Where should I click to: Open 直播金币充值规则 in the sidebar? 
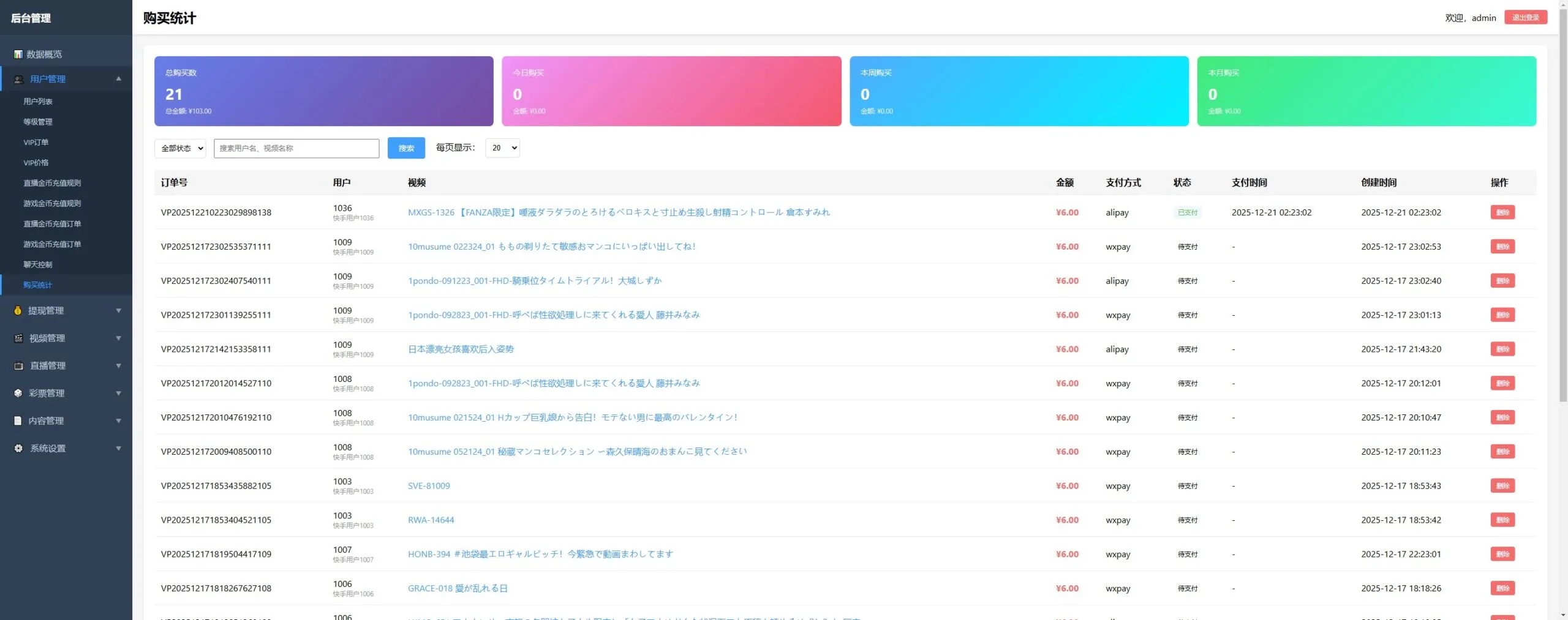point(52,183)
